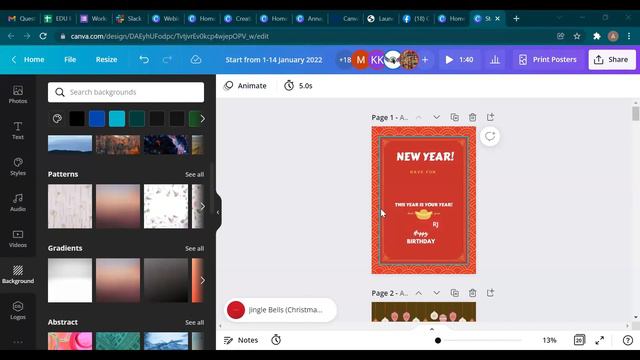Show more Gradients with the arrow
This screenshot has width=640, height=360.
[202, 280]
